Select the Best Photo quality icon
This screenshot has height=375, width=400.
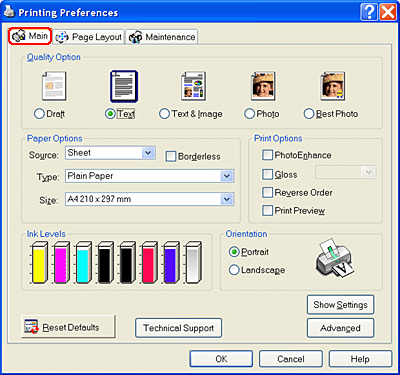(333, 86)
